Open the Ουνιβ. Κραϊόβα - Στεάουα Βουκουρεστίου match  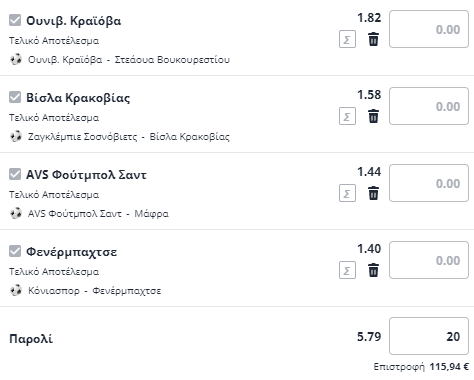tap(129, 60)
